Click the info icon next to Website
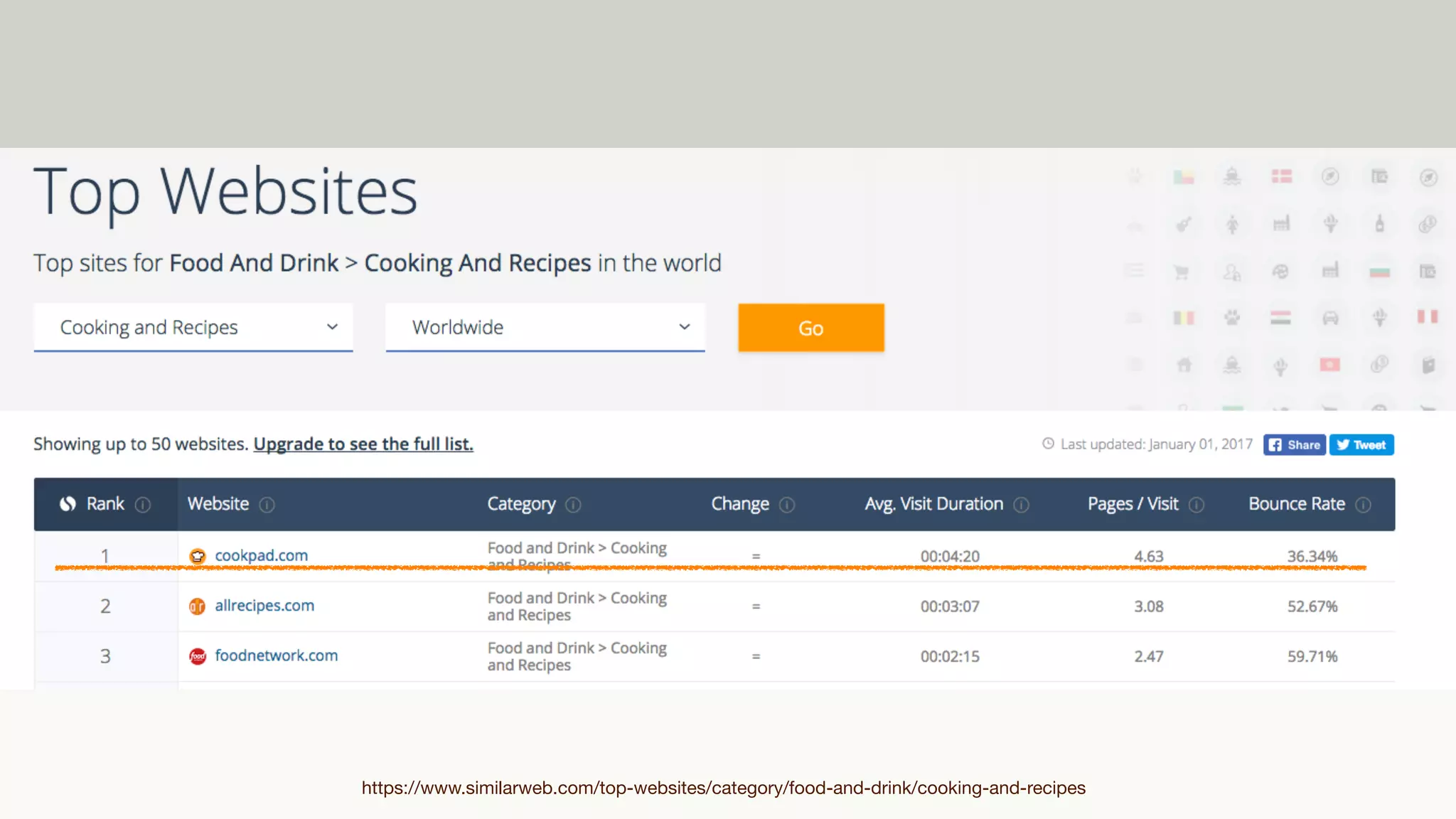1456x819 pixels. click(267, 505)
